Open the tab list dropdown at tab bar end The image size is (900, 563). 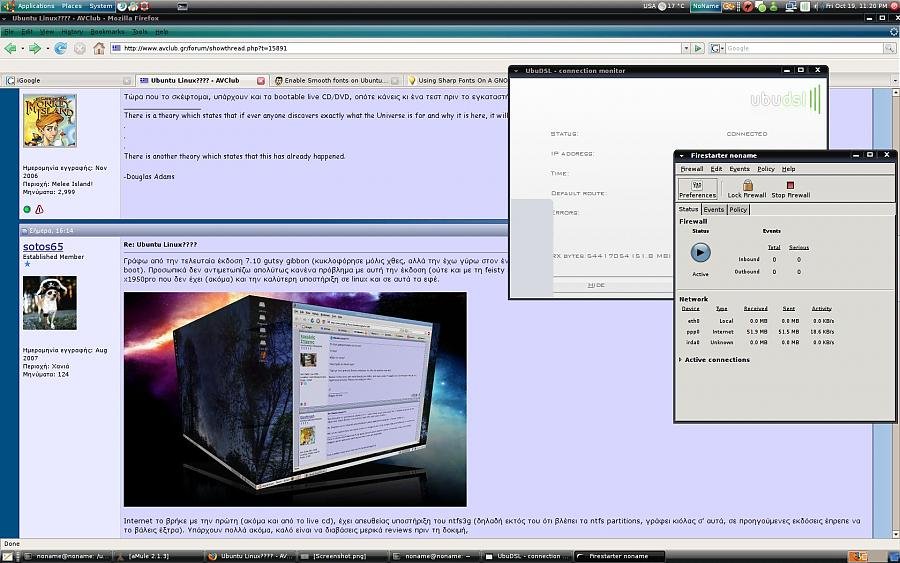pyautogui.click(x=895, y=81)
